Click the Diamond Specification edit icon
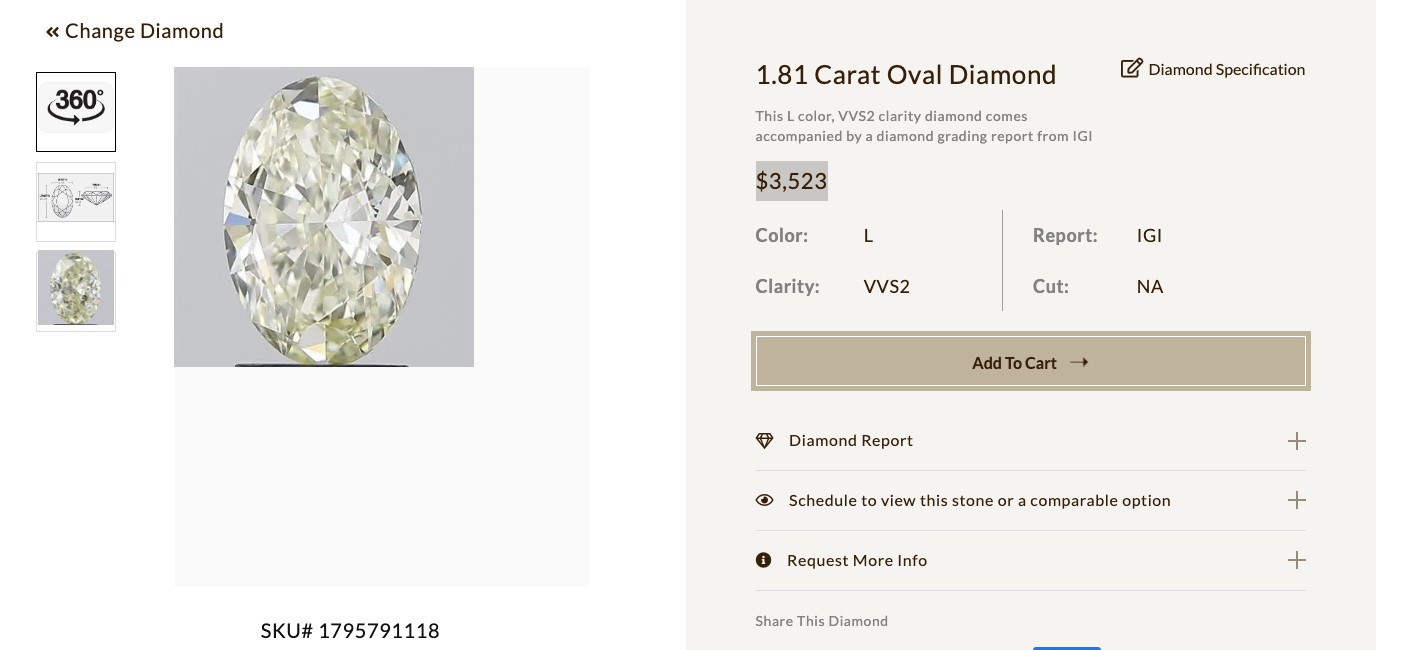1427x650 pixels. click(1131, 69)
